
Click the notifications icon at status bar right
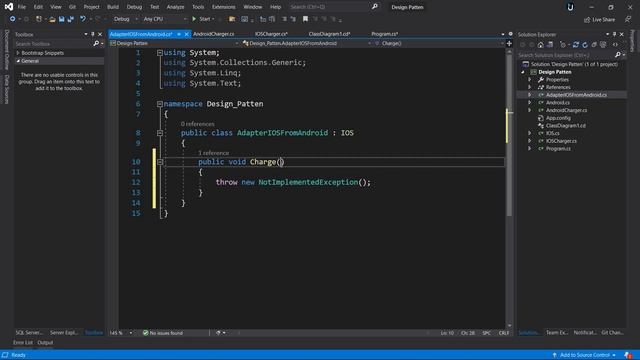(628, 355)
